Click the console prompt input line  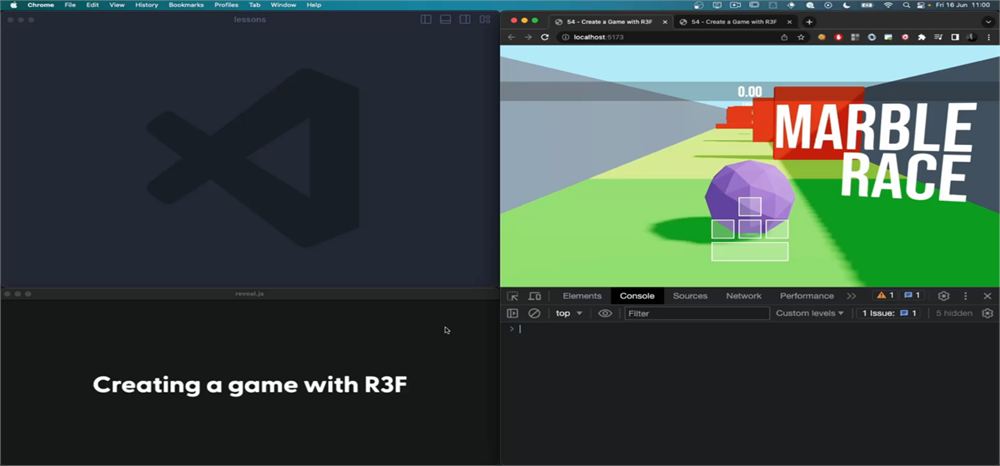[x=750, y=329]
